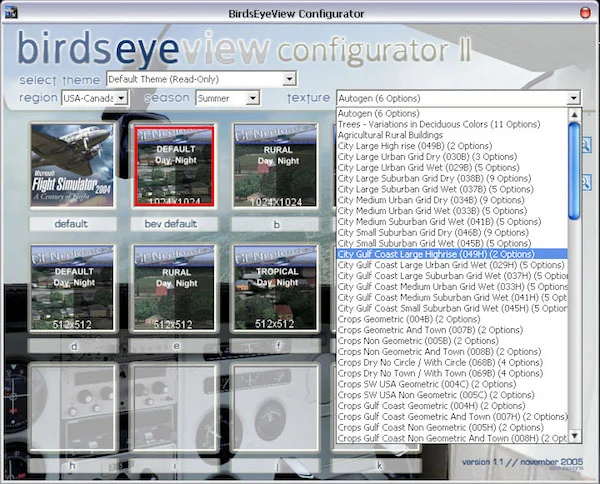Screen dimensions: 600x484
Task: Select the red-bordered DEFAULT 1024x1024 thumbnail
Action: (x=174, y=165)
